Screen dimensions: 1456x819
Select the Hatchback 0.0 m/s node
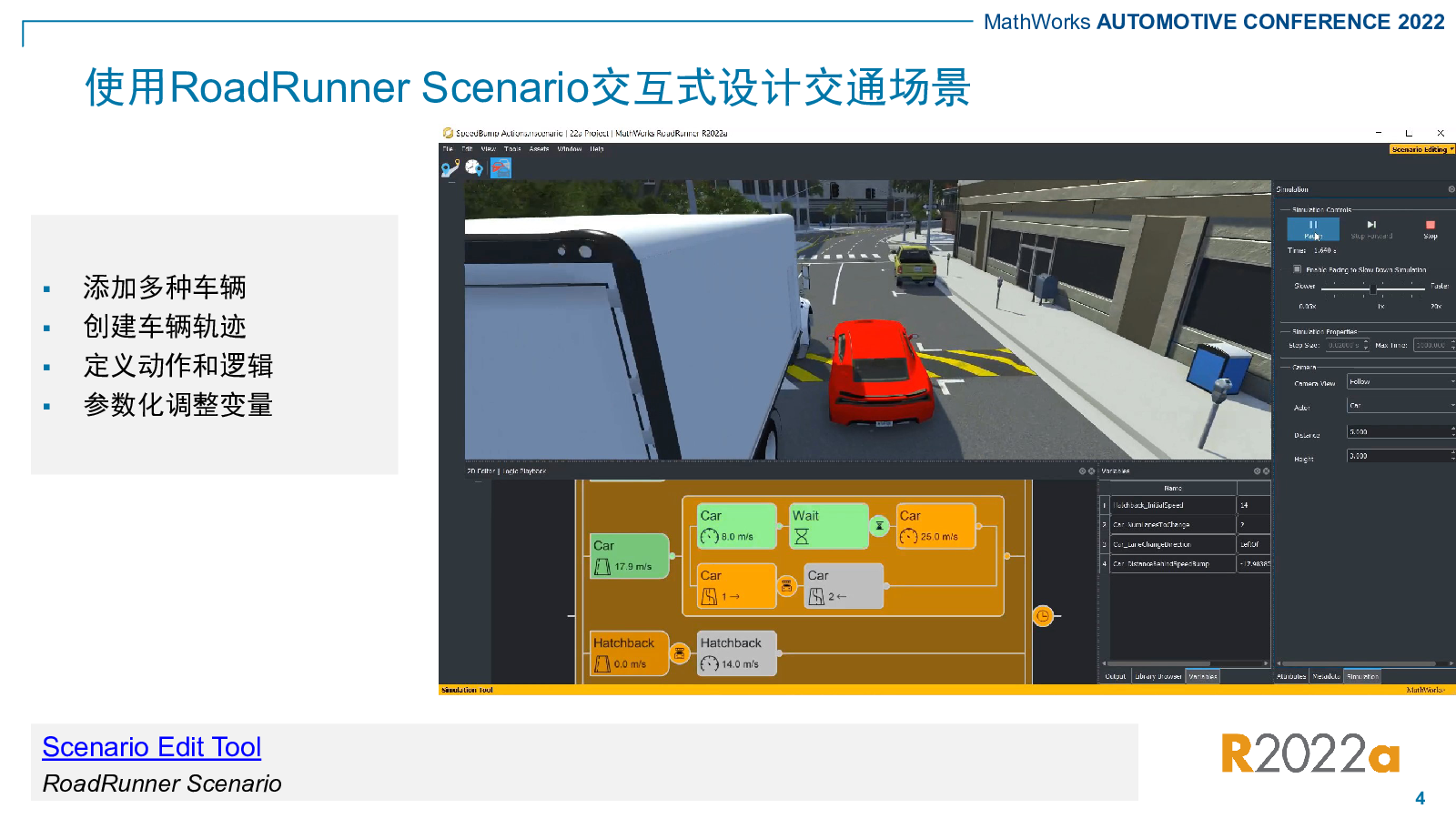[630, 653]
